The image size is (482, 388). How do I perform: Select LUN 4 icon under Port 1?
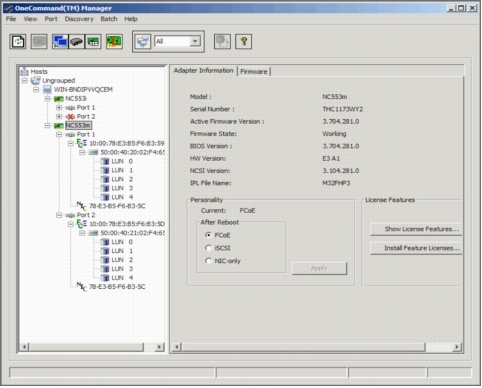pos(105,197)
